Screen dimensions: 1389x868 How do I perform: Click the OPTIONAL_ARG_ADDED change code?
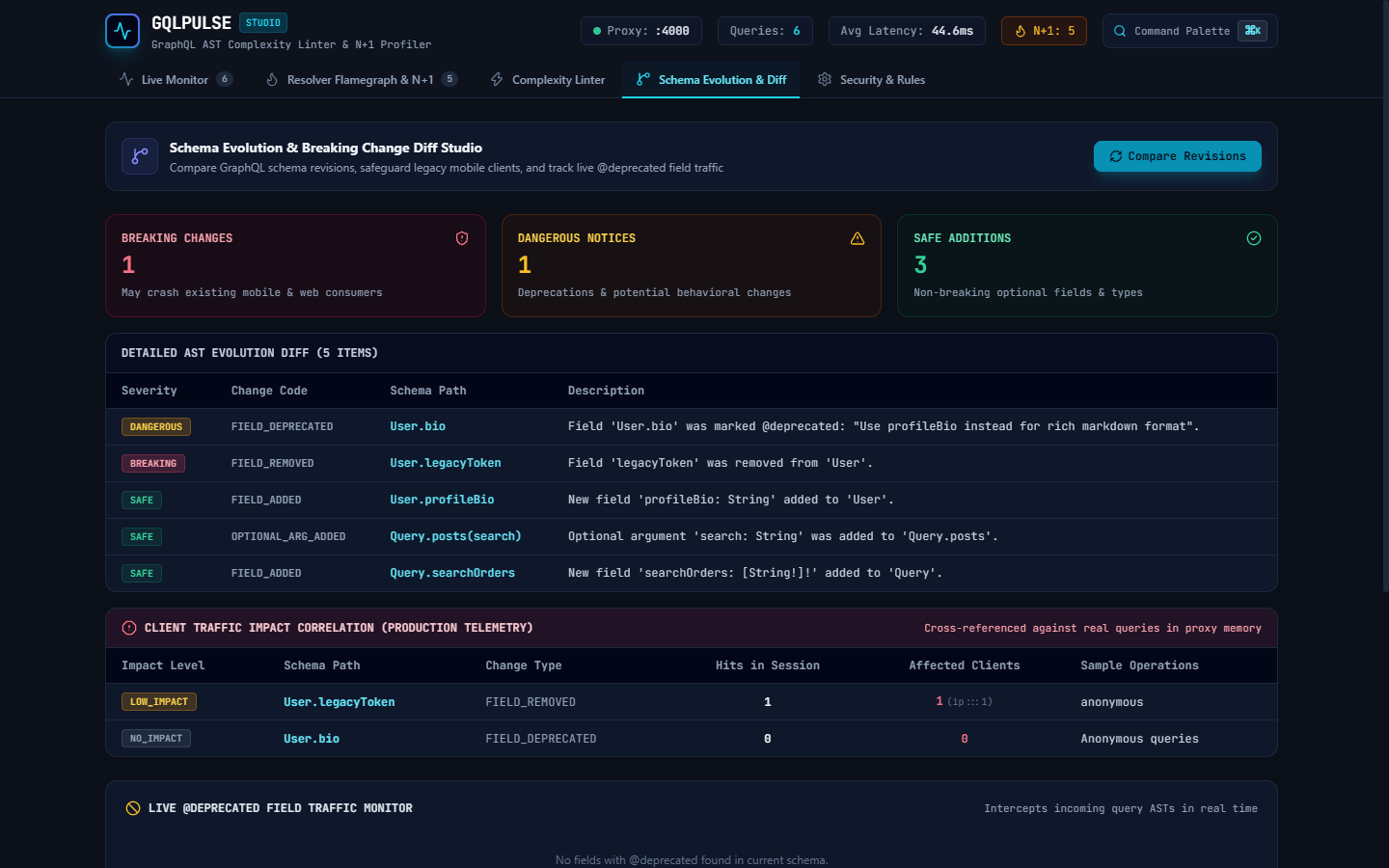[x=288, y=536]
